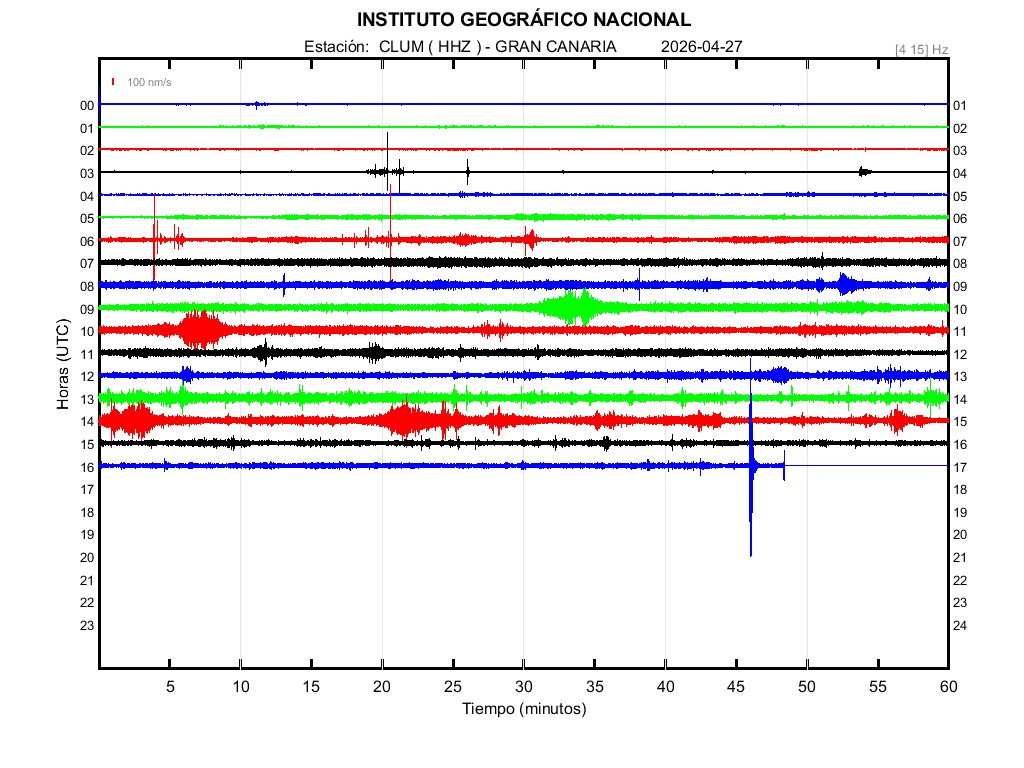Click the red burst near minute 7 on hour 10

(200, 329)
